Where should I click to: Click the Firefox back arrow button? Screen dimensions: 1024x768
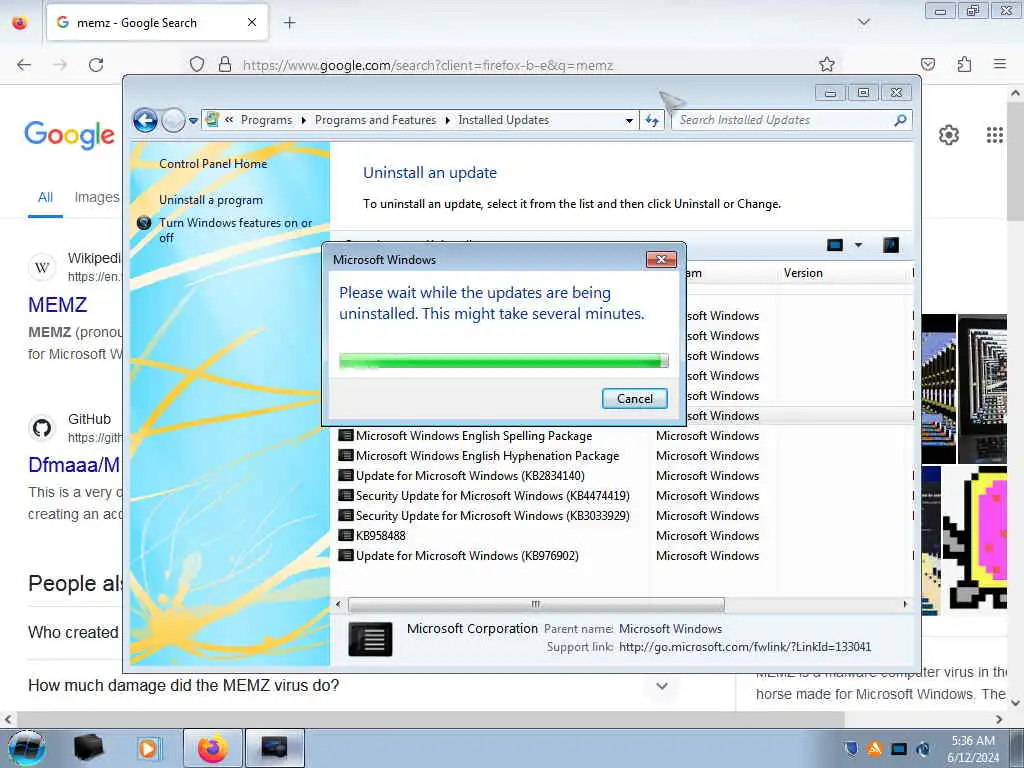pyautogui.click(x=24, y=65)
